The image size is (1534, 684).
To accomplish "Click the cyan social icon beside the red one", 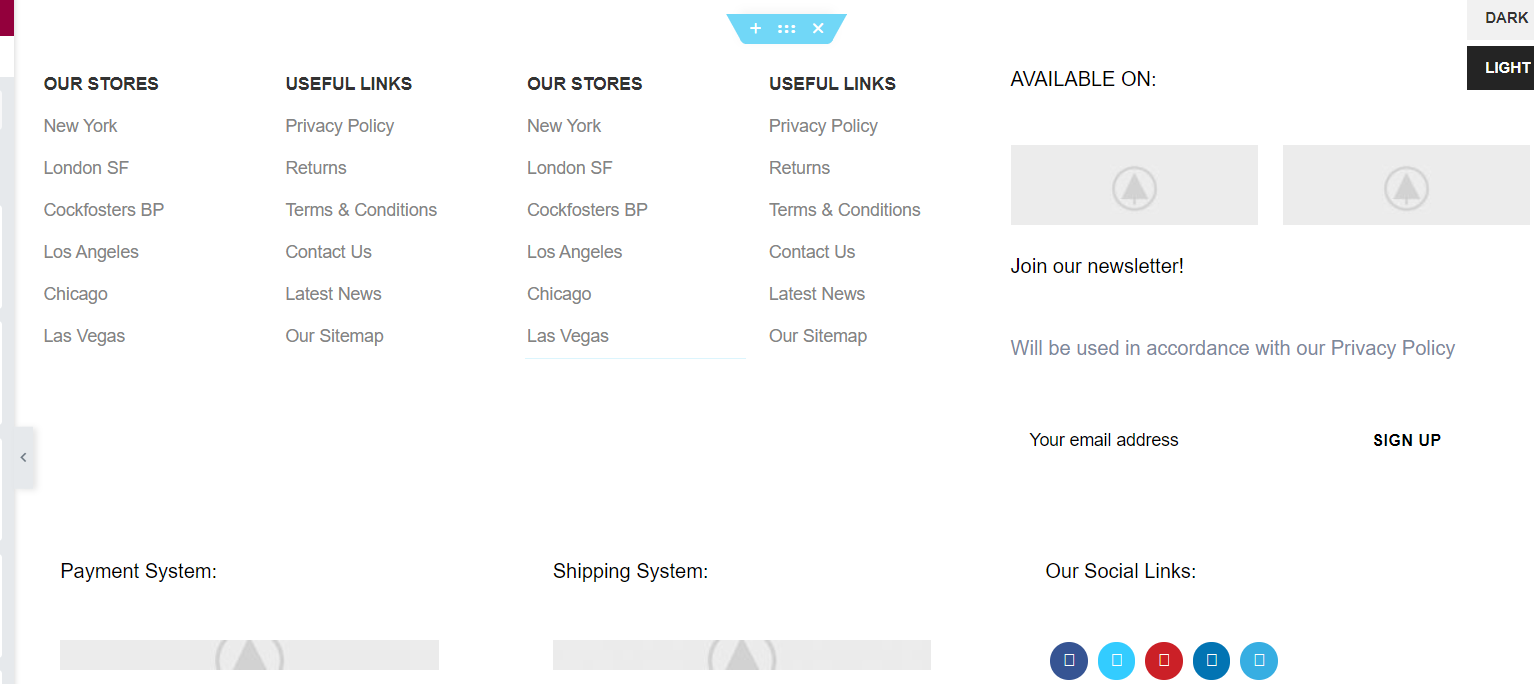I will (1117, 661).
